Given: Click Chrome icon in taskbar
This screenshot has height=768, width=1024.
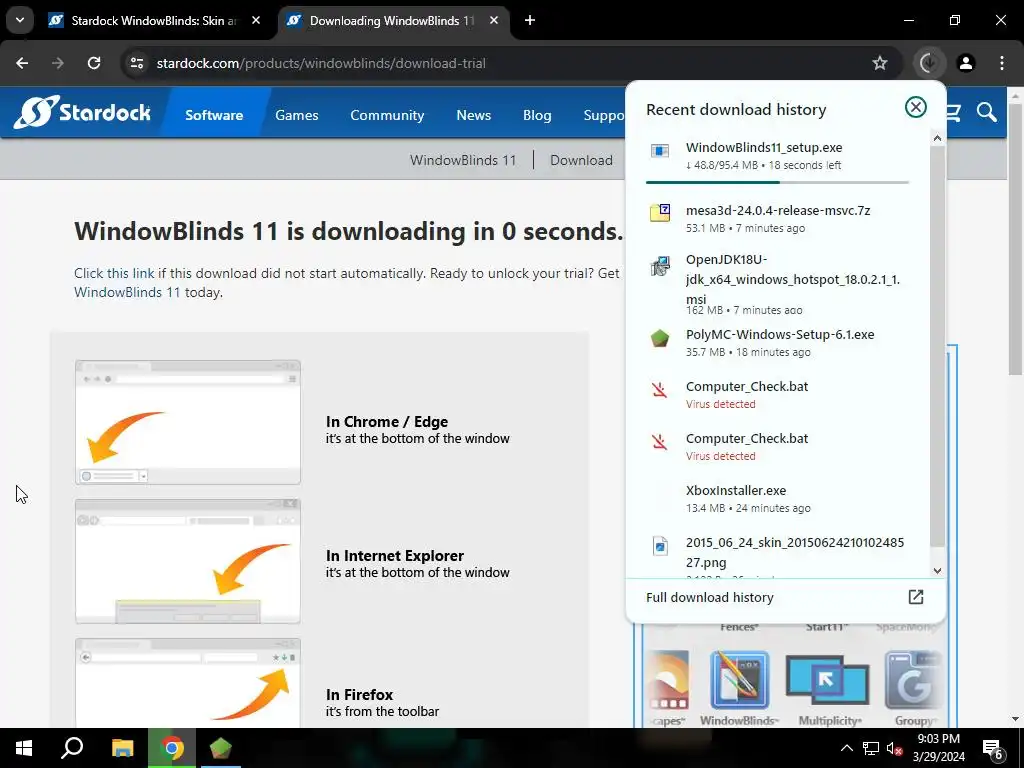Looking at the screenshot, I should 172,748.
